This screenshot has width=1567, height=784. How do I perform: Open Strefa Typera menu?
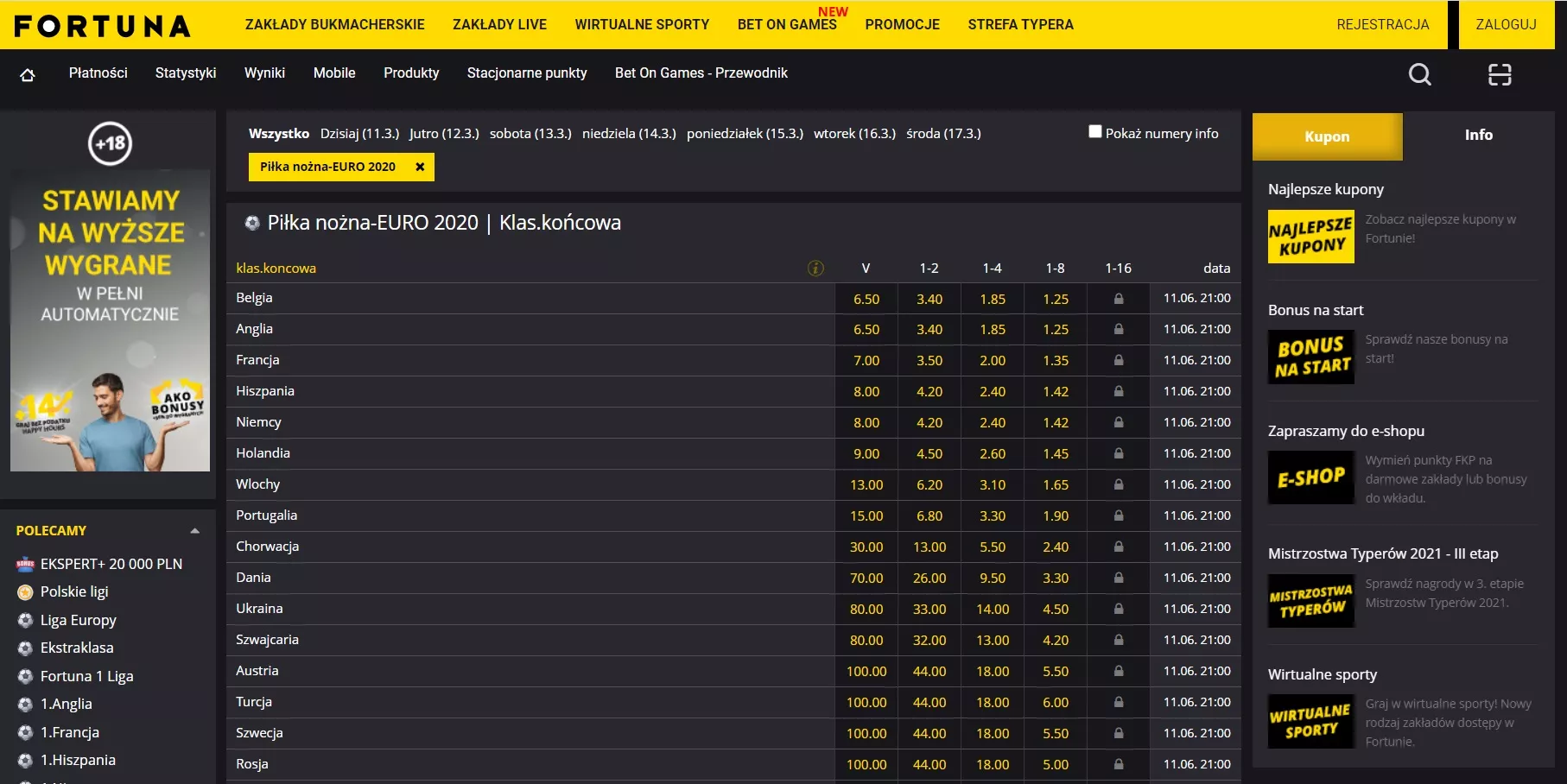(1020, 24)
